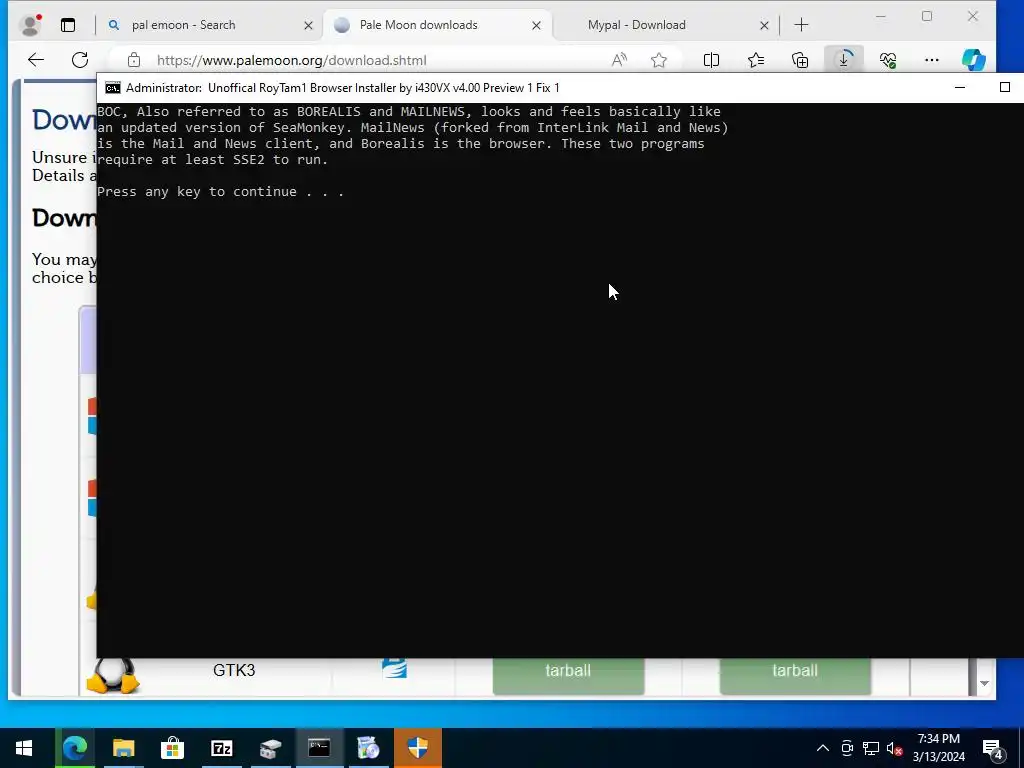Screen dimensions: 1024x768
Task: Click left tarball button in GTK3 row
Action: (568, 675)
